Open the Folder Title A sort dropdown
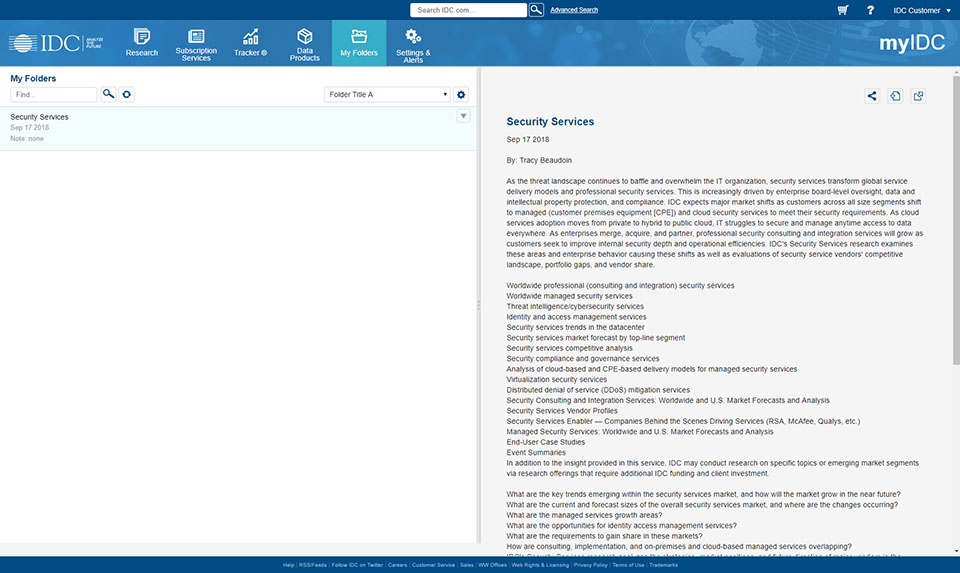 387,94
